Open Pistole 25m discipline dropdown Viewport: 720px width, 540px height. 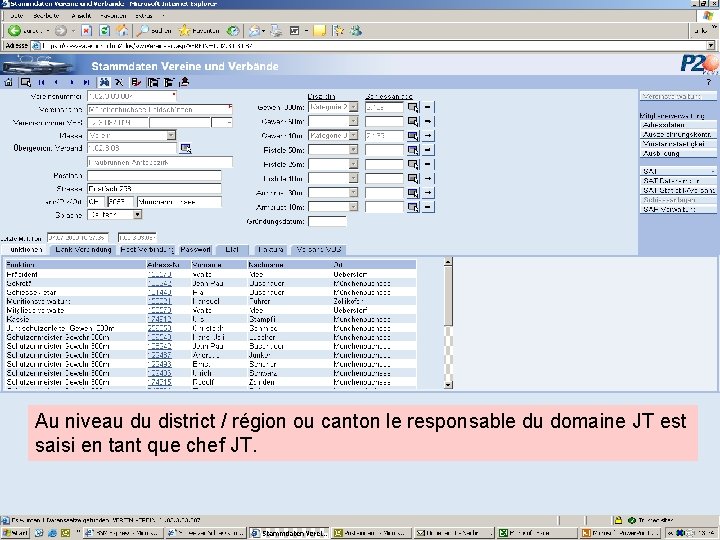(353, 164)
